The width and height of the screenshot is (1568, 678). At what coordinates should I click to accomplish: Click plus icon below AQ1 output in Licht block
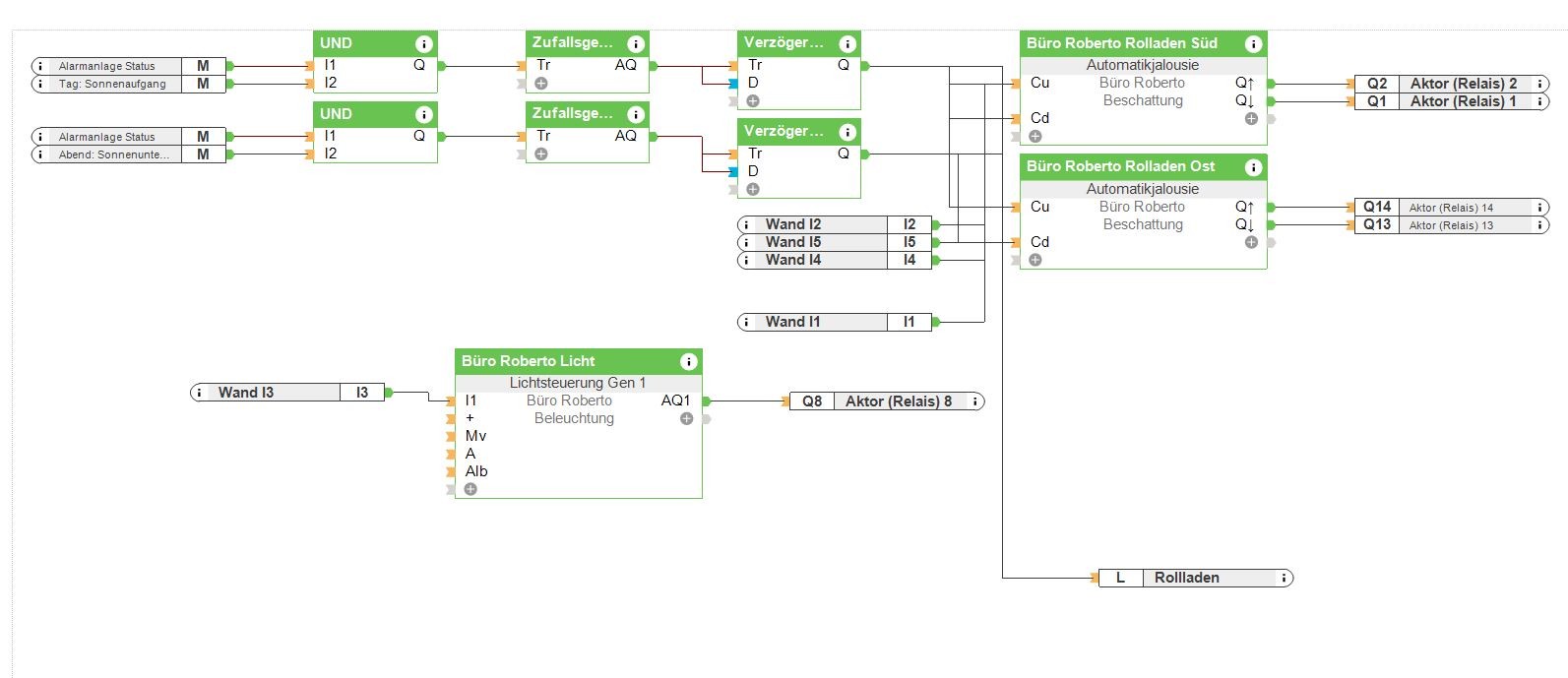click(686, 419)
